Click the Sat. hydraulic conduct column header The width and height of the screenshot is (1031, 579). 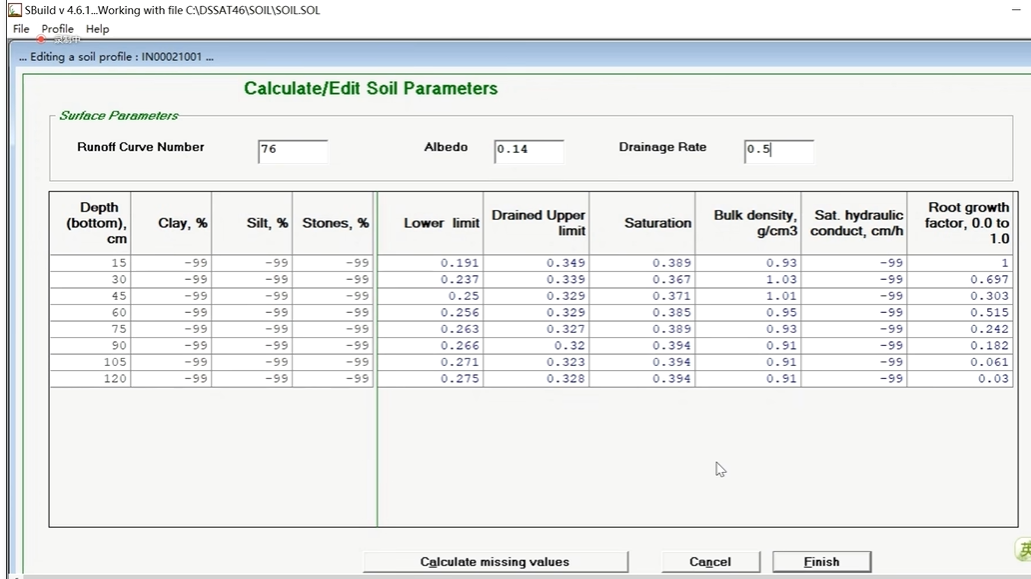coord(854,223)
